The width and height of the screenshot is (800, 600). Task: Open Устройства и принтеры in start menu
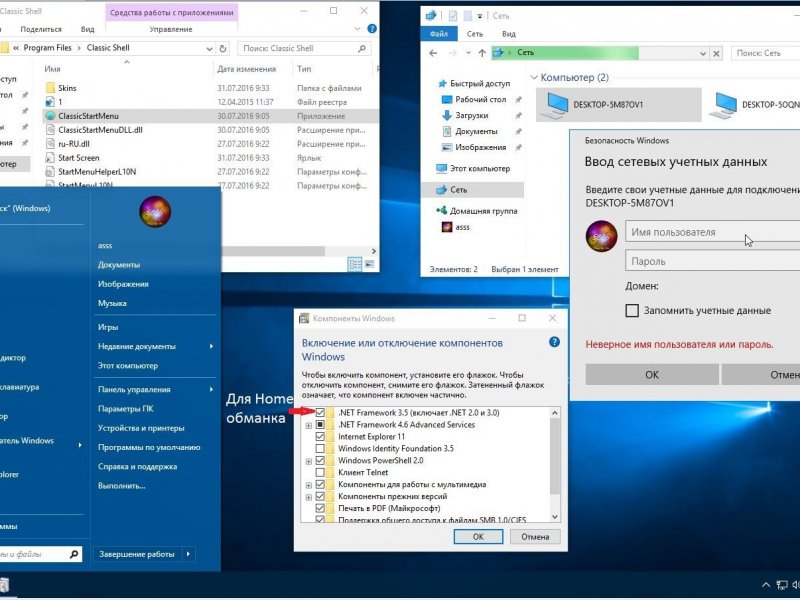tap(141, 428)
